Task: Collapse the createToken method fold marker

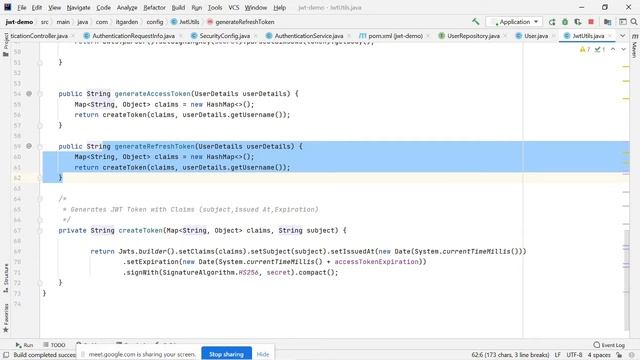Action: pos(40,231)
